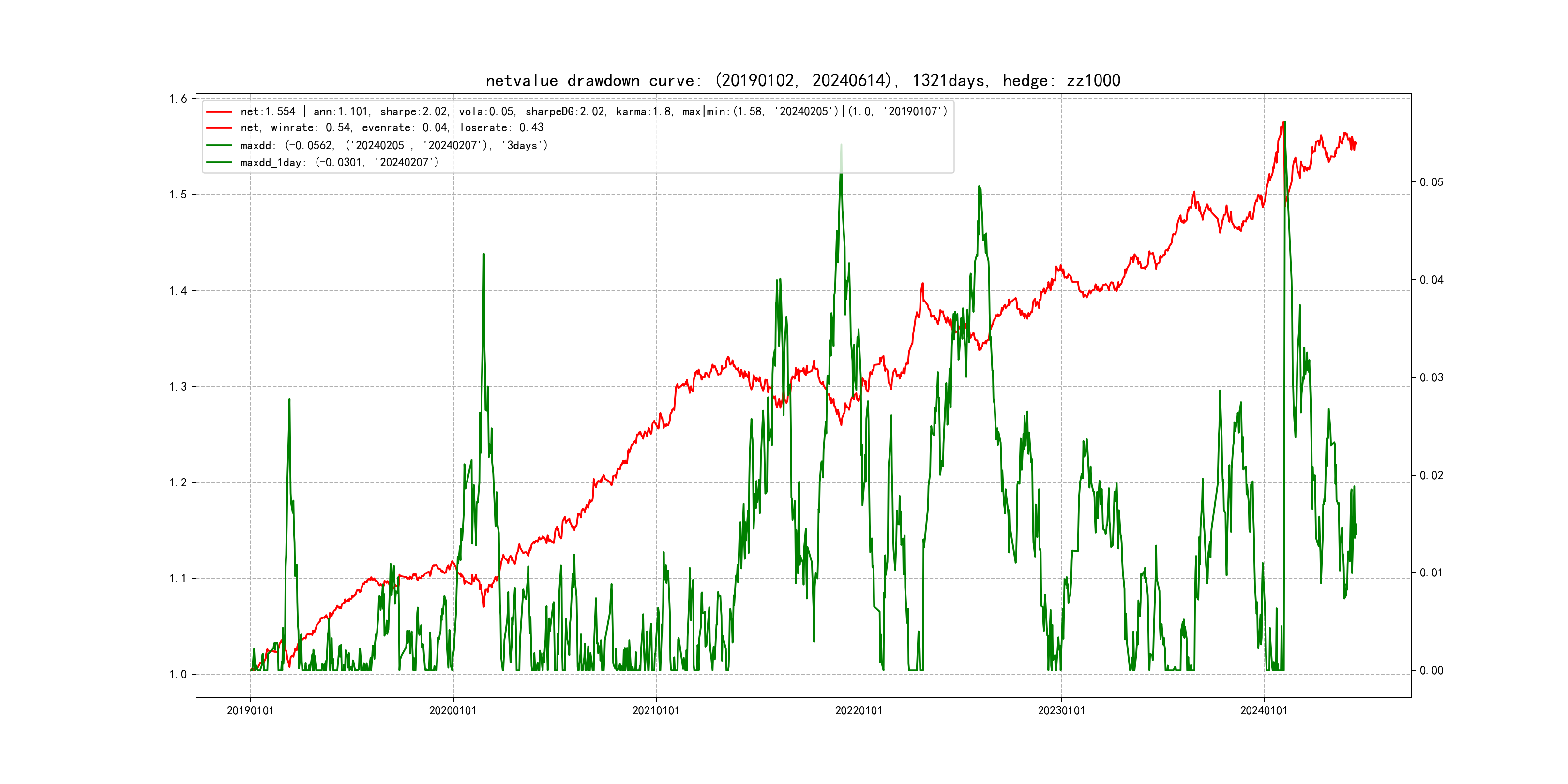The height and width of the screenshot is (784, 1568).
Task: Click the red swatch beside winrate legend entry
Action: (219, 128)
